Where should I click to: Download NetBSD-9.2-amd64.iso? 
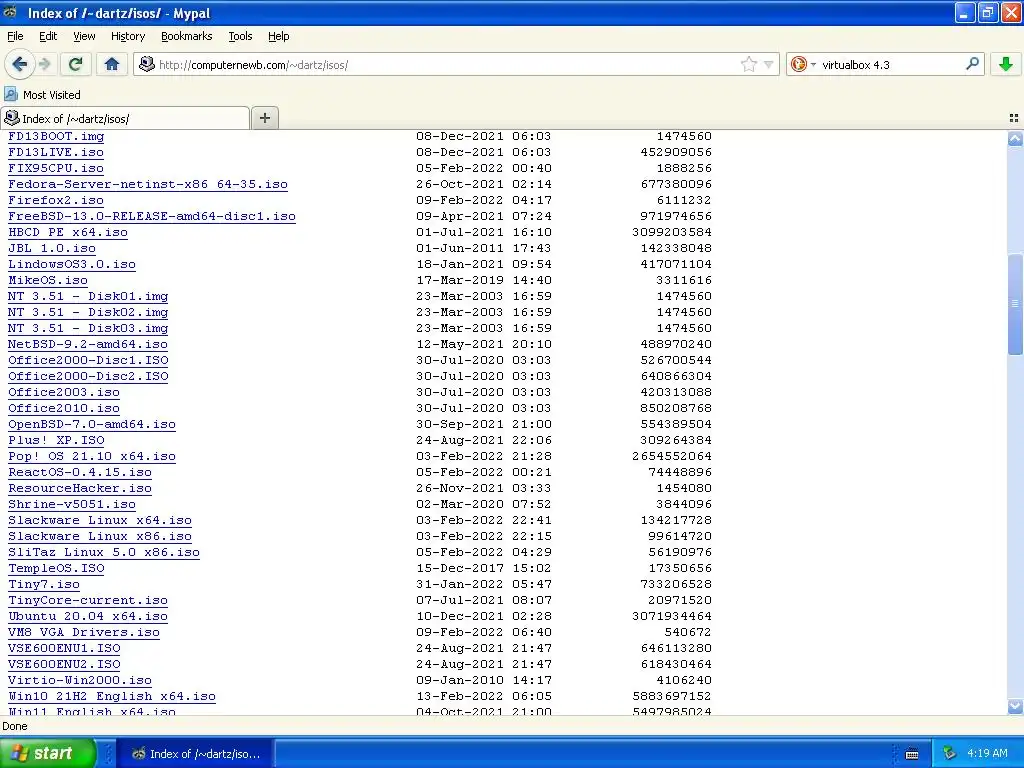pyautogui.click(x=88, y=344)
